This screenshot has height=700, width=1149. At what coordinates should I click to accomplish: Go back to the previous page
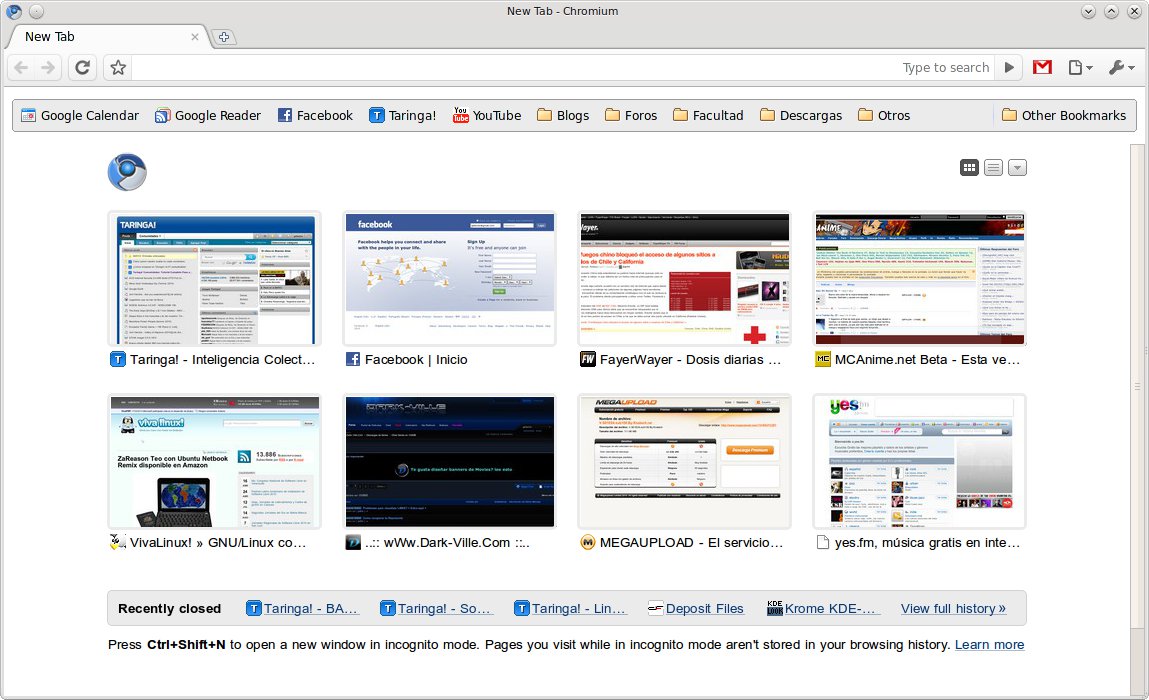click(21, 67)
